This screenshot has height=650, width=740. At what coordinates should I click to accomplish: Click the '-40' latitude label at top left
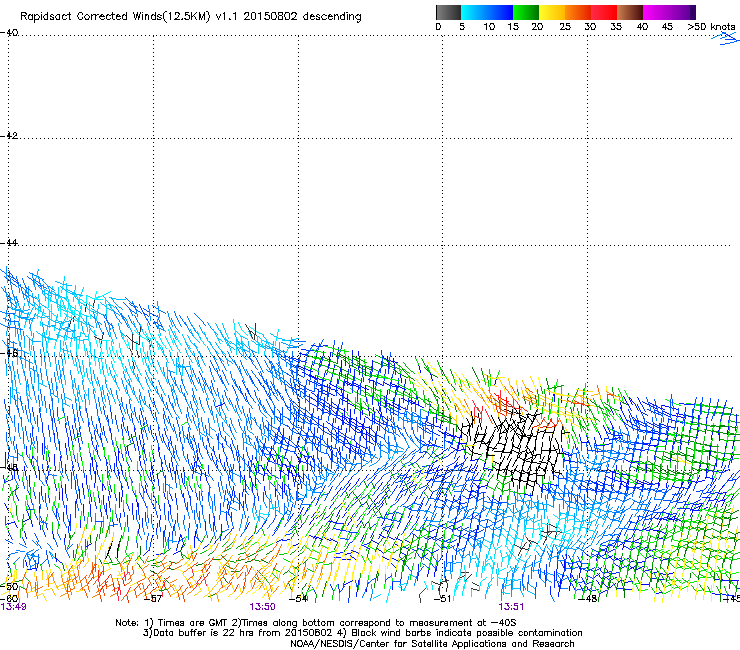9,33
